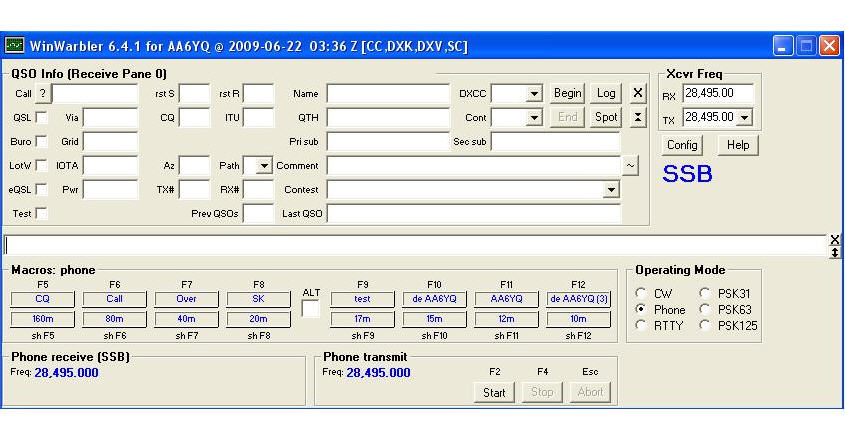Expand the Contest dropdown list
This screenshot has height=441, width=845.
611,190
